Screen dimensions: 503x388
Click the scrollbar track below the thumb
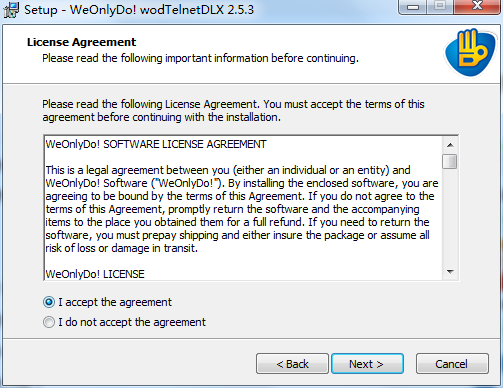(x=450, y=217)
